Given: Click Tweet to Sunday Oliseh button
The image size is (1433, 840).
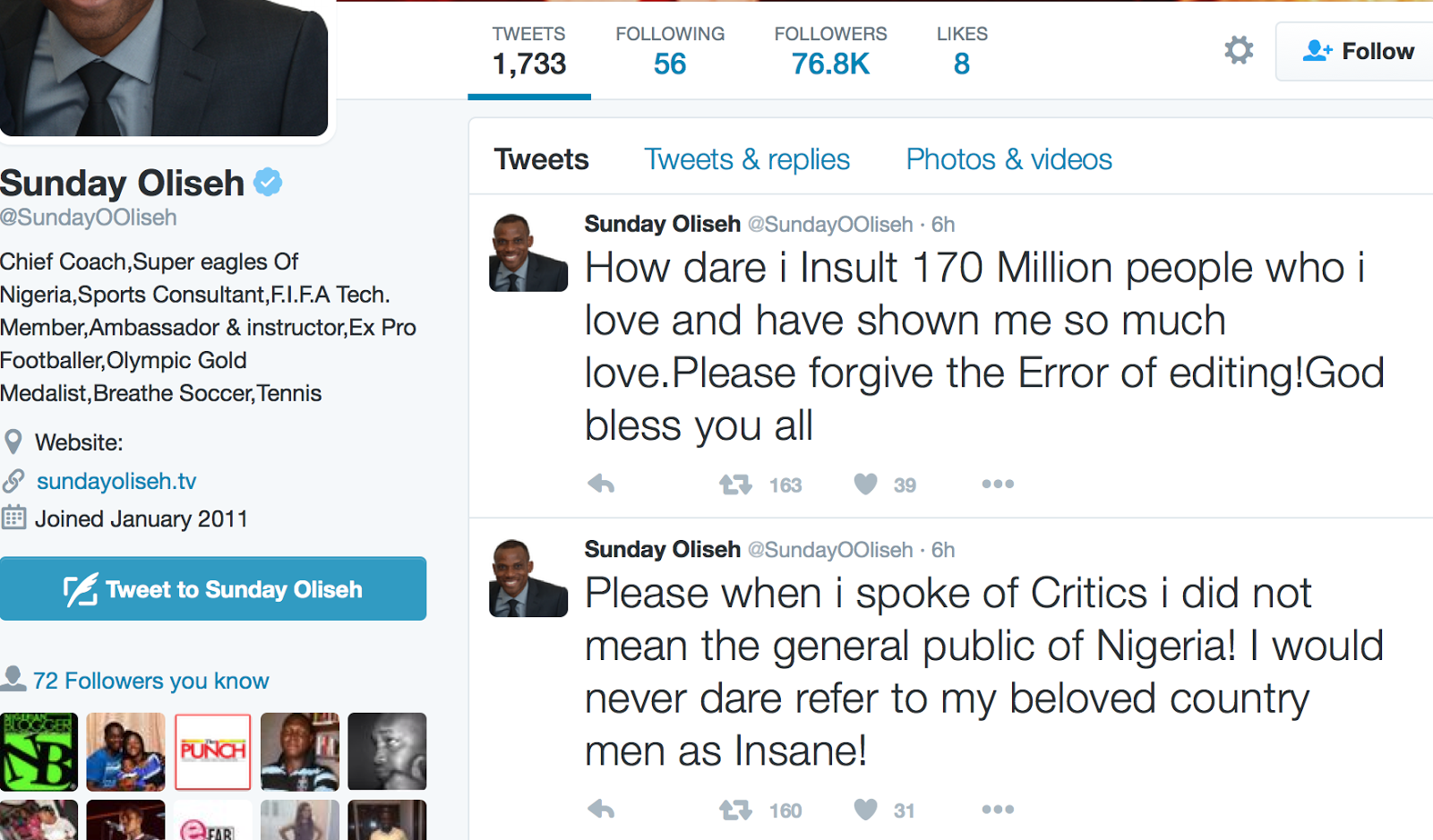Looking at the screenshot, I should (x=213, y=589).
